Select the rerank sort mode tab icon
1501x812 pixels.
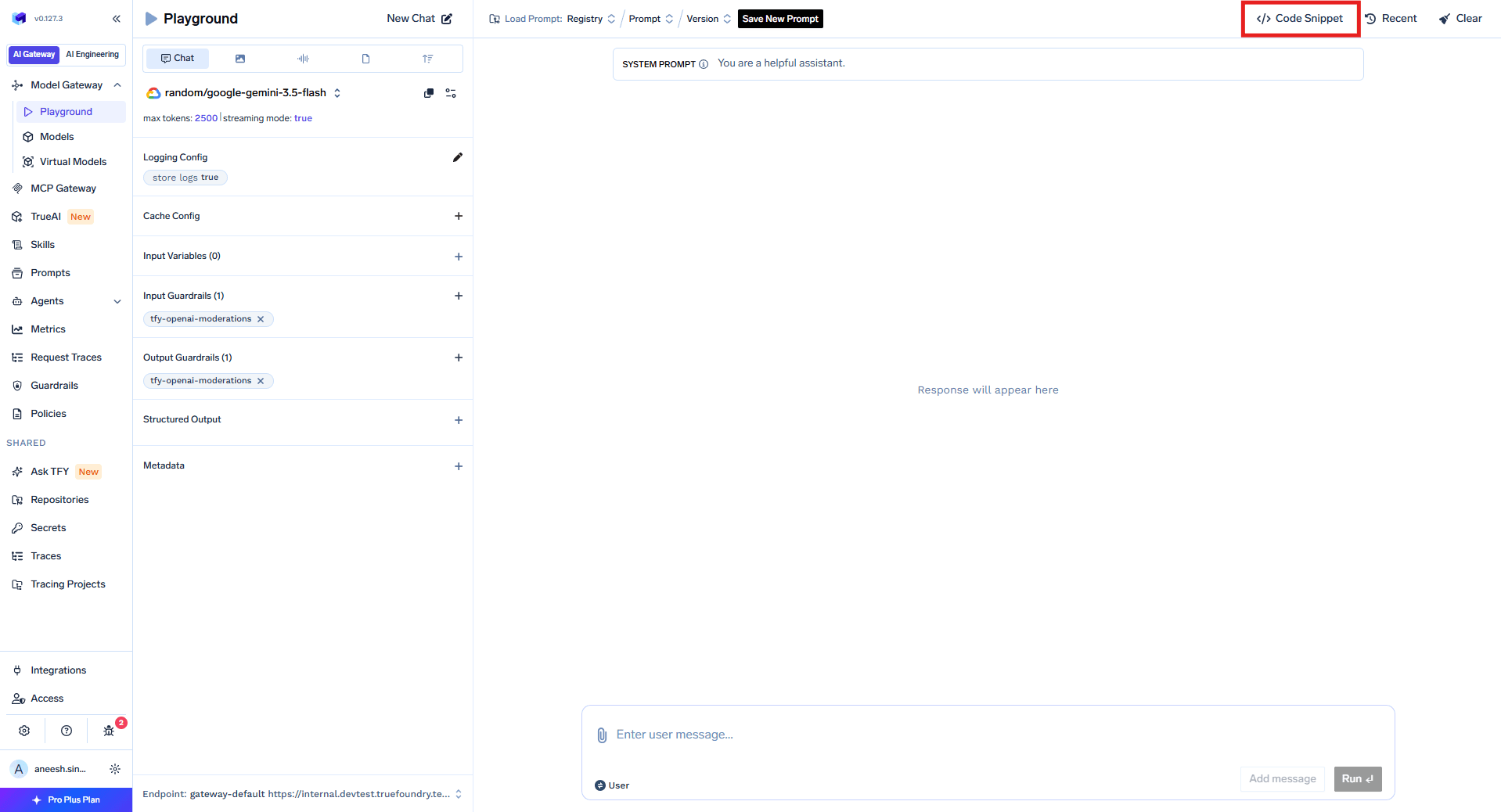click(x=427, y=59)
